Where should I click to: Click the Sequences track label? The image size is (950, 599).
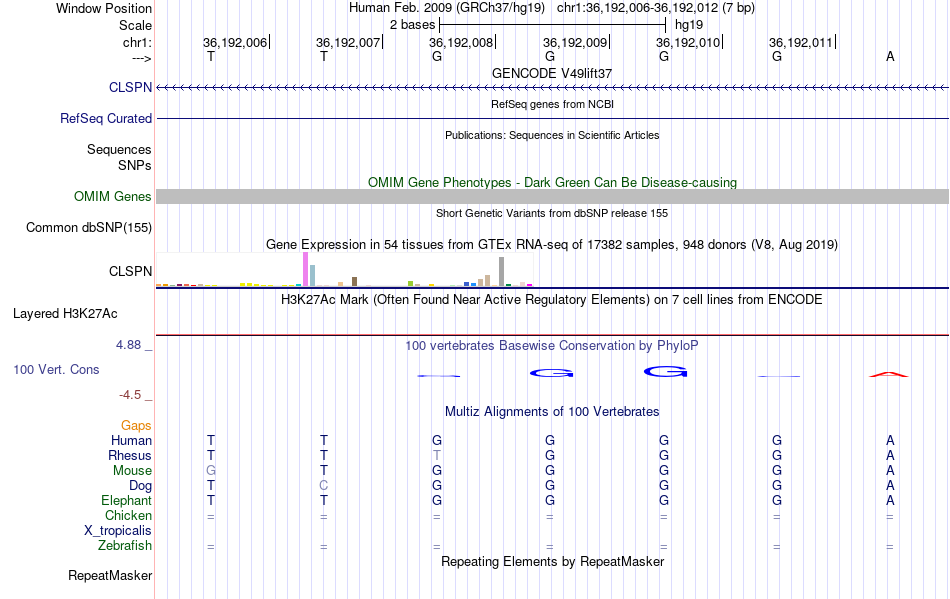pos(119,149)
